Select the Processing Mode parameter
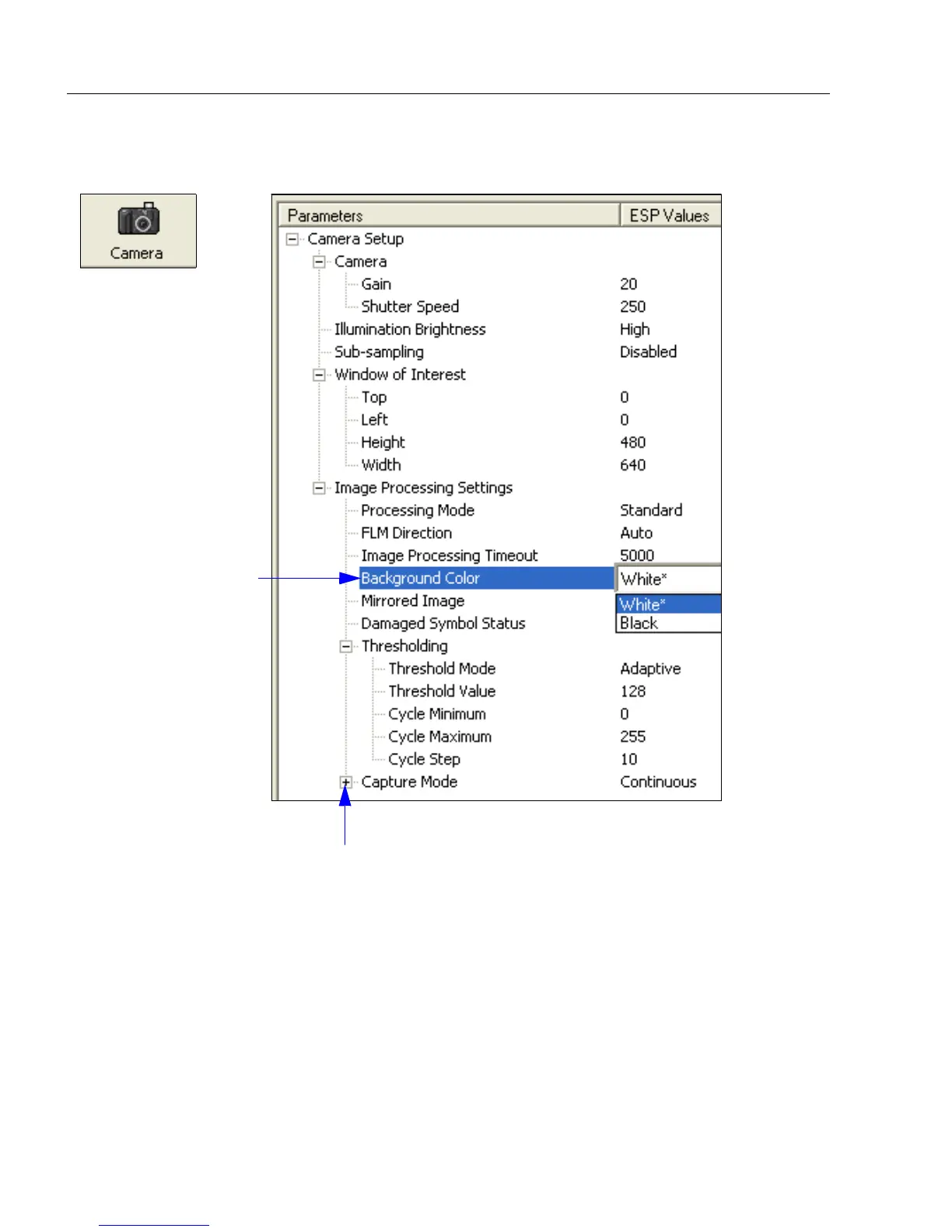The width and height of the screenshot is (952, 1232). pos(418,511)
